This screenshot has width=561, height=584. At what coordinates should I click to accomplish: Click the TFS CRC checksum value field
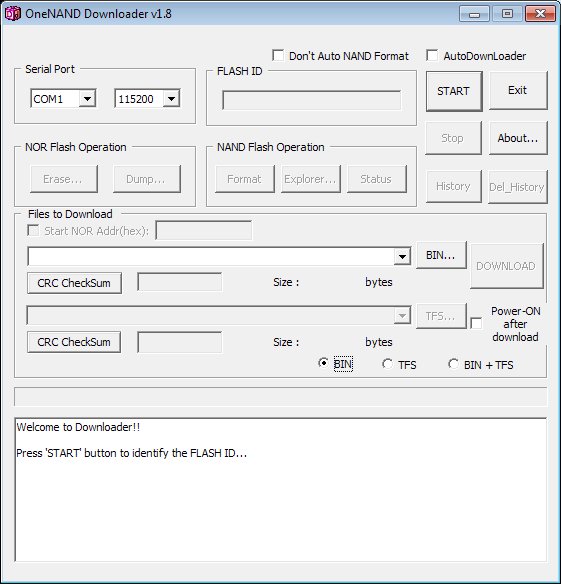coord(180,342)
